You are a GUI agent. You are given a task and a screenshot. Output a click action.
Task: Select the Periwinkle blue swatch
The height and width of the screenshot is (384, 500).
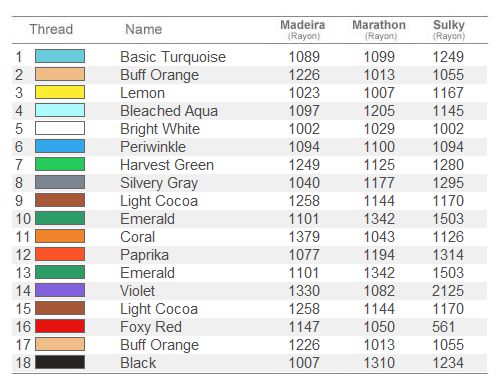pyautogui.click(x=60, y=146)
